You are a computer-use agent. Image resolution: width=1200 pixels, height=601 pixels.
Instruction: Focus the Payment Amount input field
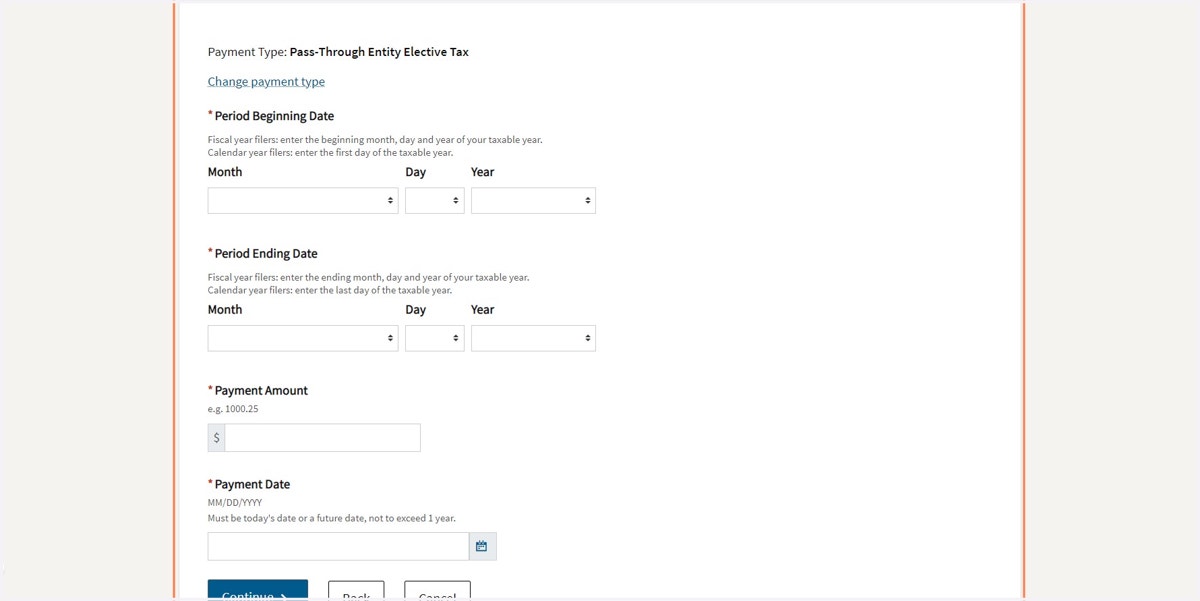[322, 438]
